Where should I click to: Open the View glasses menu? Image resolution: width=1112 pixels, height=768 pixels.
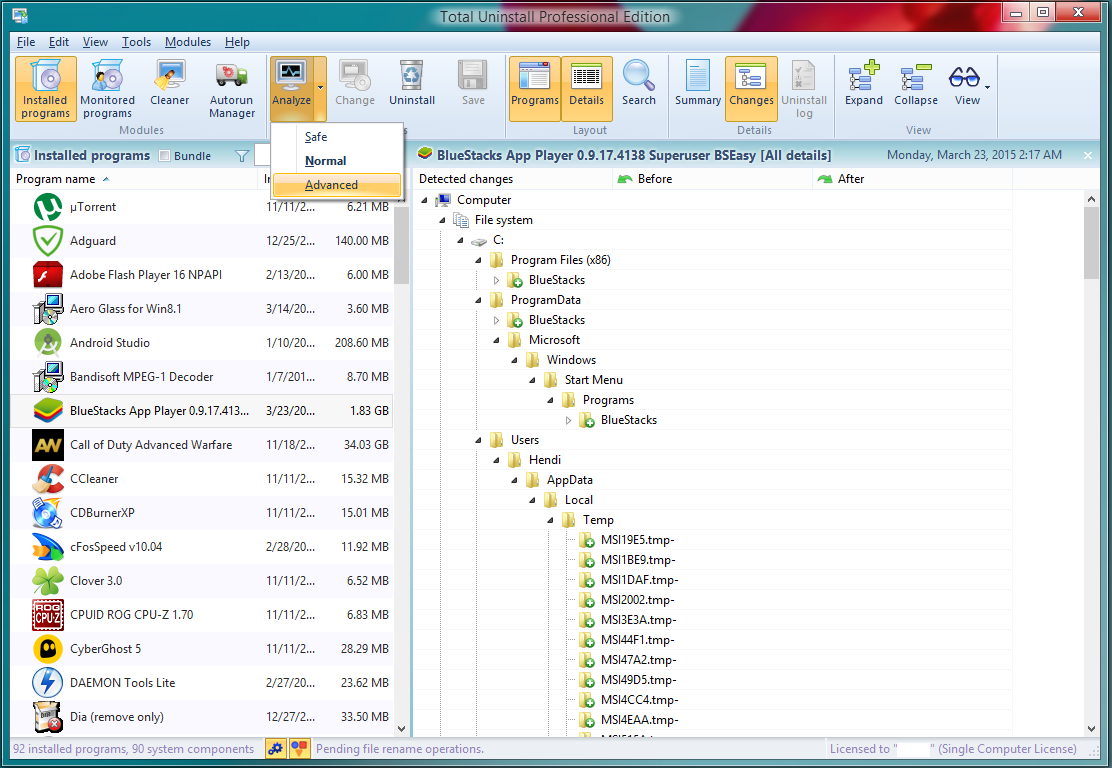click(x=967, y=84)
